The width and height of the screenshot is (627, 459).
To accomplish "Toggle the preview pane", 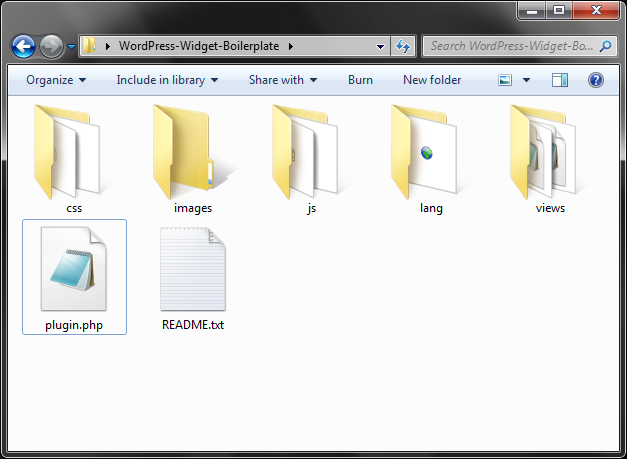I will point(559,80).
